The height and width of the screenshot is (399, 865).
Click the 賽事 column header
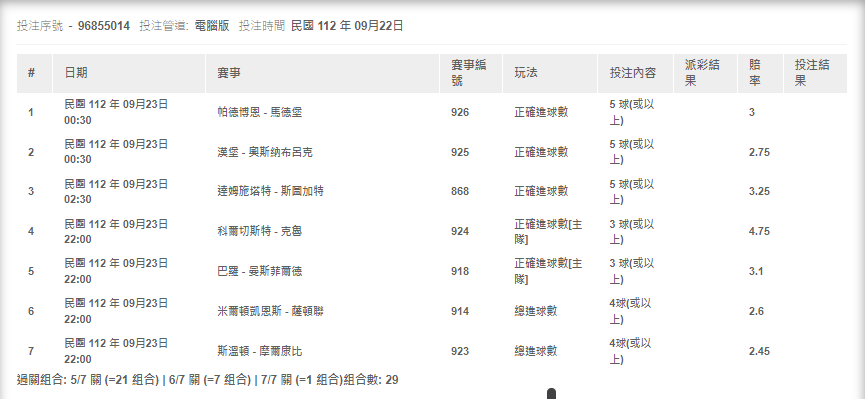pyautogui.click(x=229, y=73)
